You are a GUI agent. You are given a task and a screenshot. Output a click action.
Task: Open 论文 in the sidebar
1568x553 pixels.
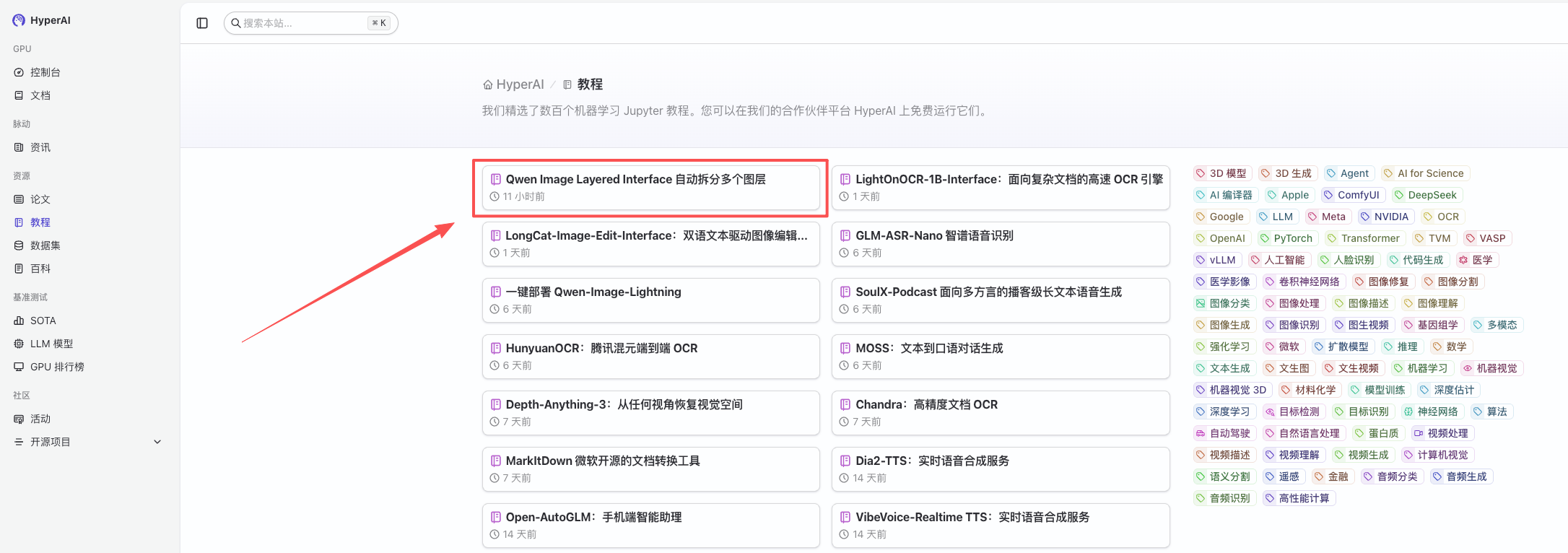(40, 199)
